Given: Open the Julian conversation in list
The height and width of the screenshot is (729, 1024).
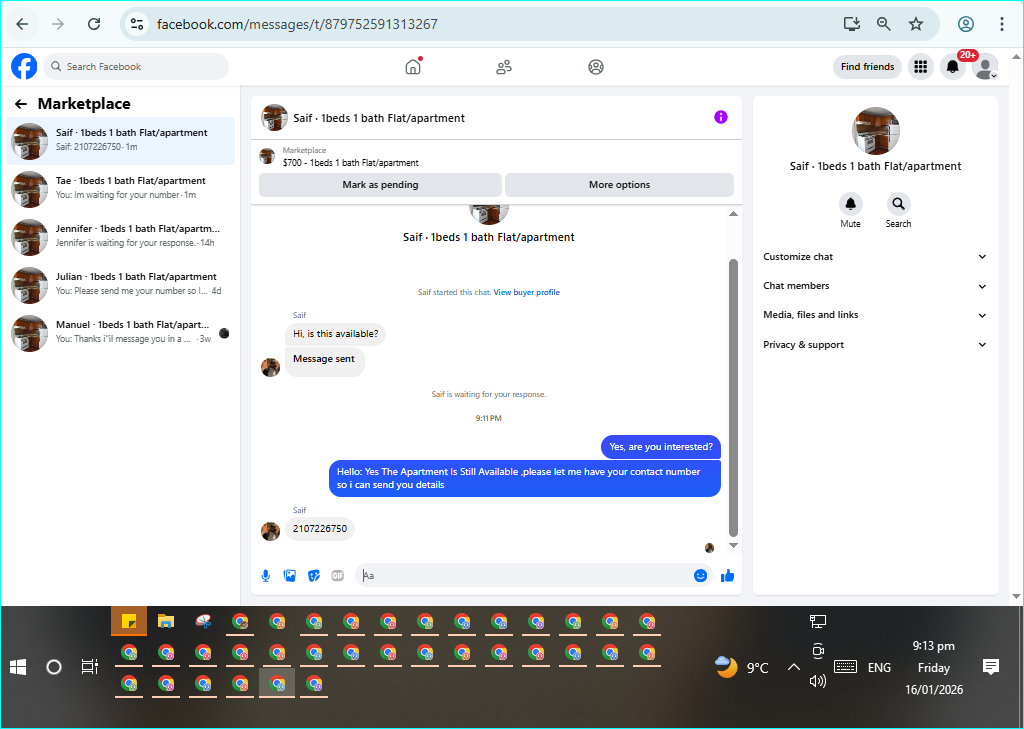Looking at the screenshot, I should (120, 285).
